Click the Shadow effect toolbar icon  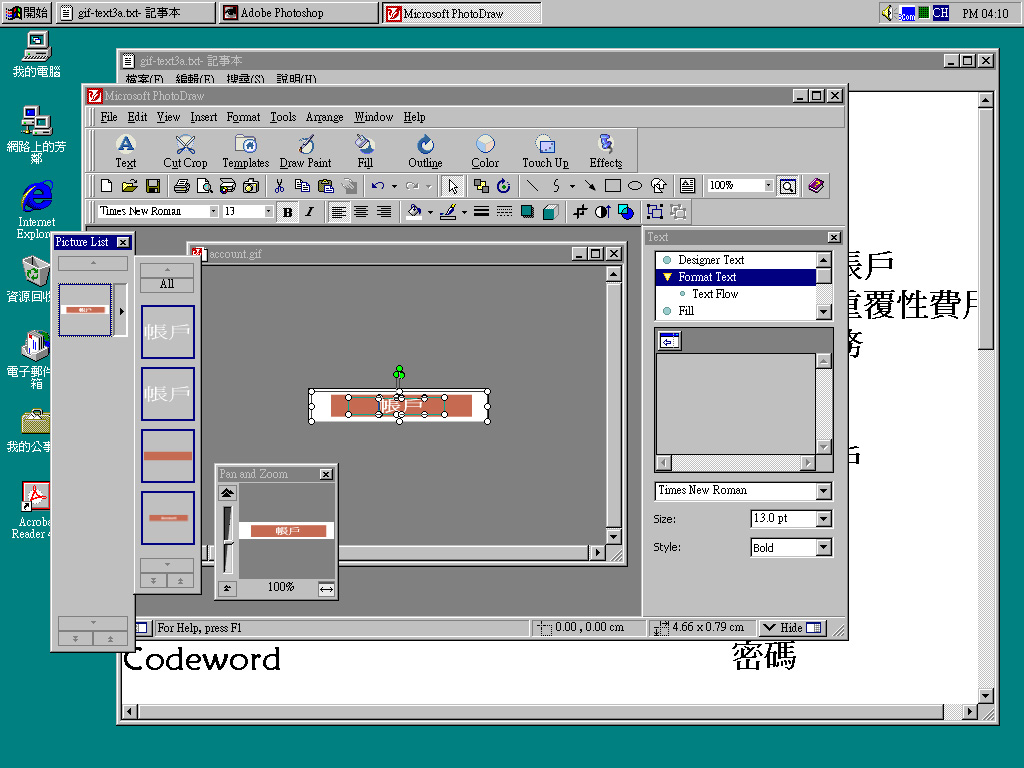[527, 212]
